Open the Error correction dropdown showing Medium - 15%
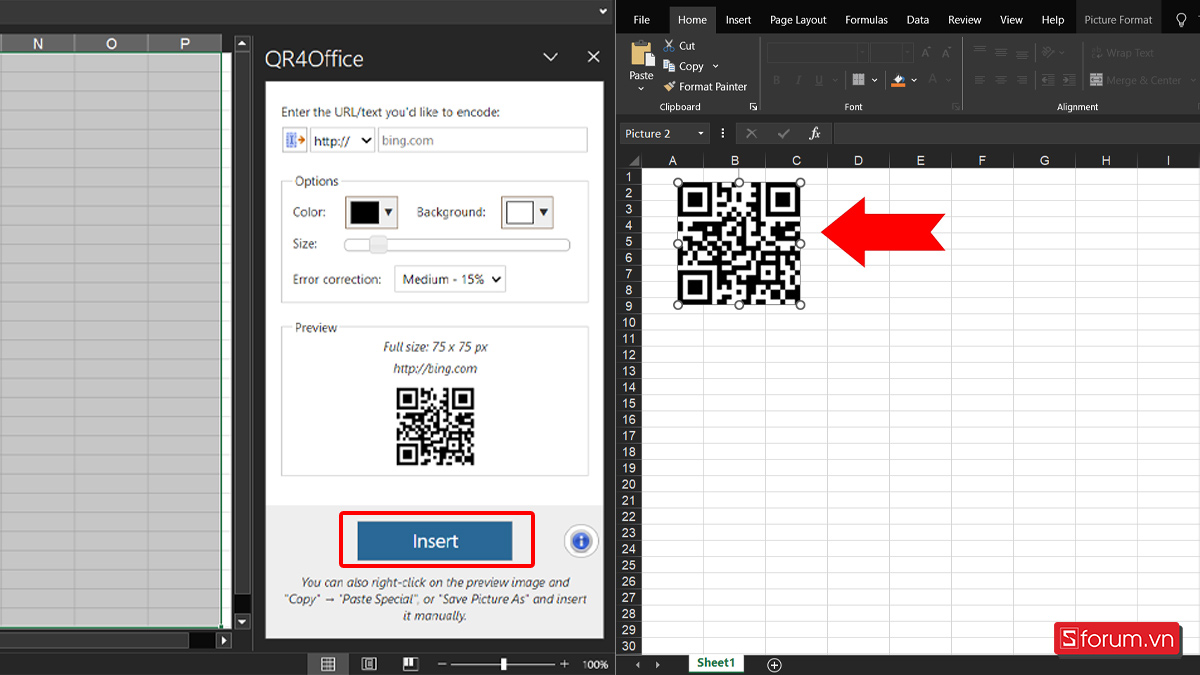Image resolution: width=1200 pixels, height=675 pixels. click(x=449, y=278)
